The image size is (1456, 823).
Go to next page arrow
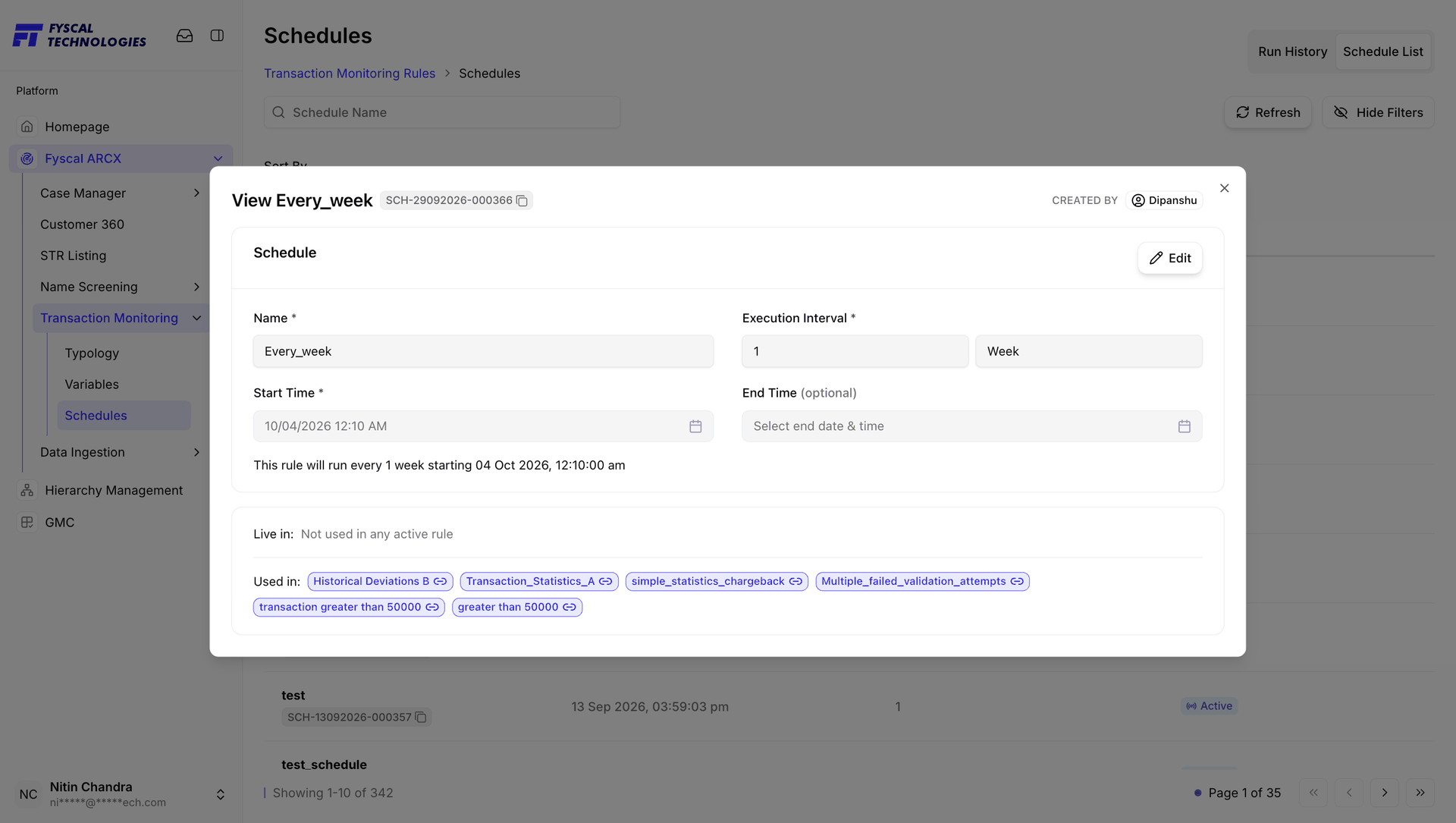coord(1384,793)
